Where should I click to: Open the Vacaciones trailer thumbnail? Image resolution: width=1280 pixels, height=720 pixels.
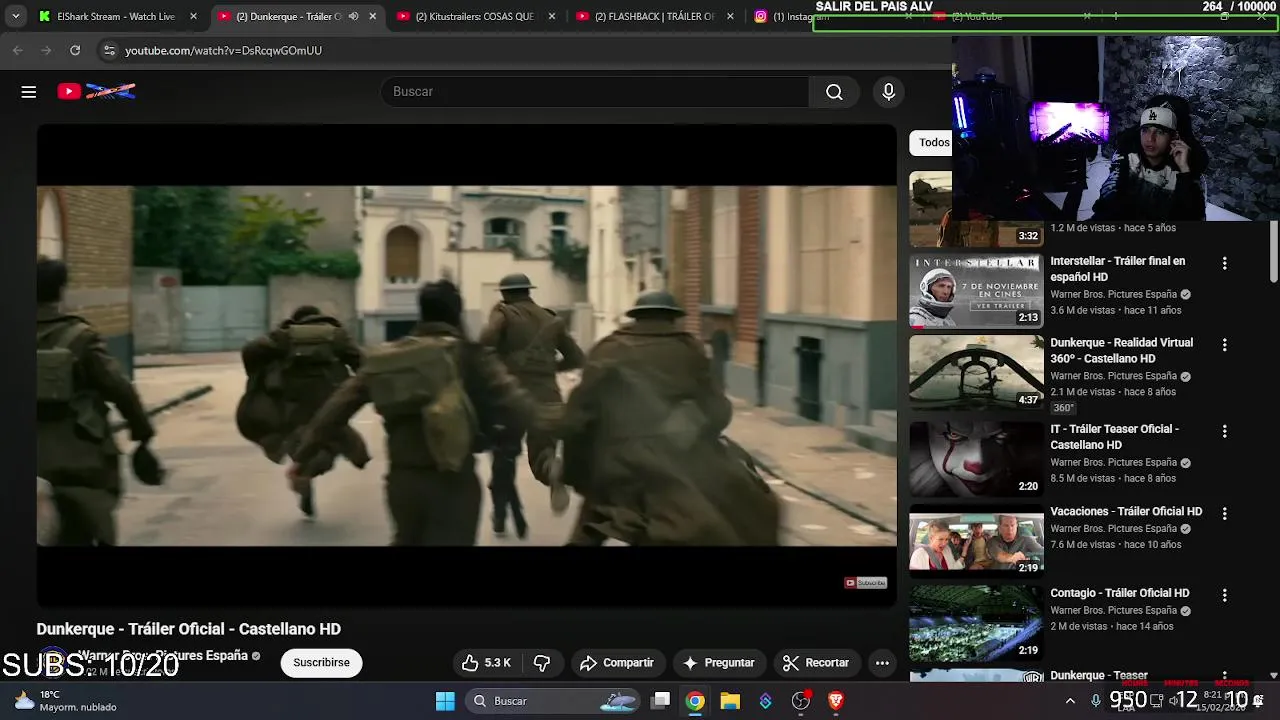976,541
